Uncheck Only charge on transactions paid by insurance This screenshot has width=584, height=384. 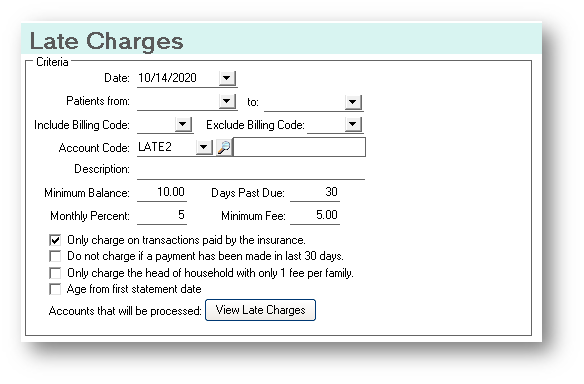coord(55,240)
